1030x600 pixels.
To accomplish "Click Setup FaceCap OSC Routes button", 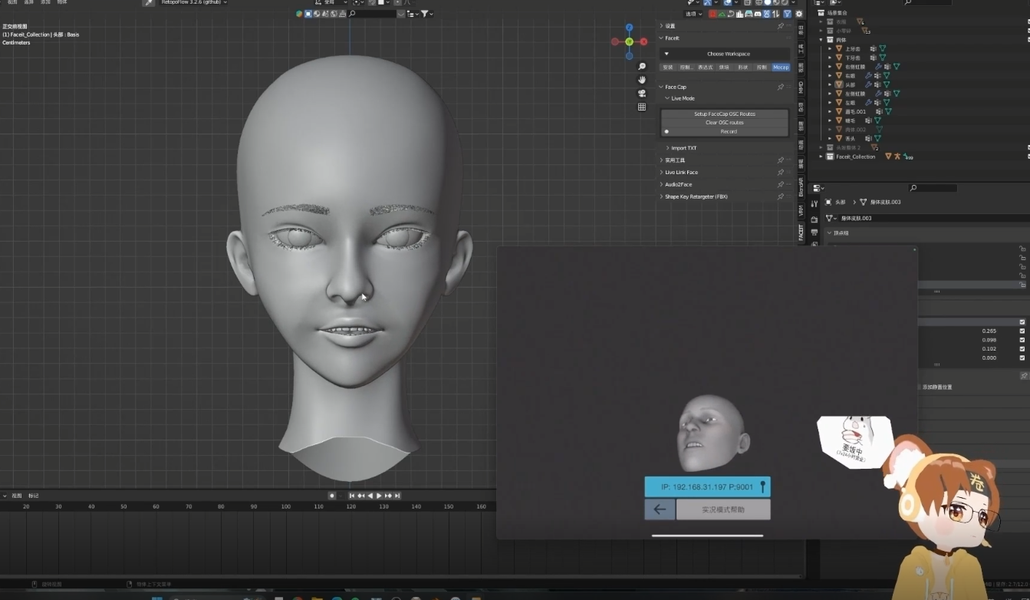I will [725, 114].
